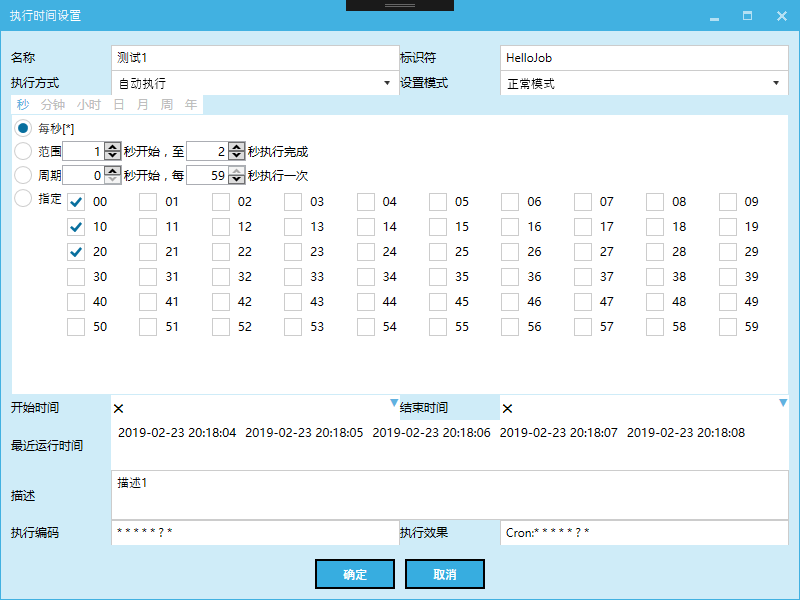Check the 52 second checkbox
This screenshot has height=600, width=800.
point(221,327)
